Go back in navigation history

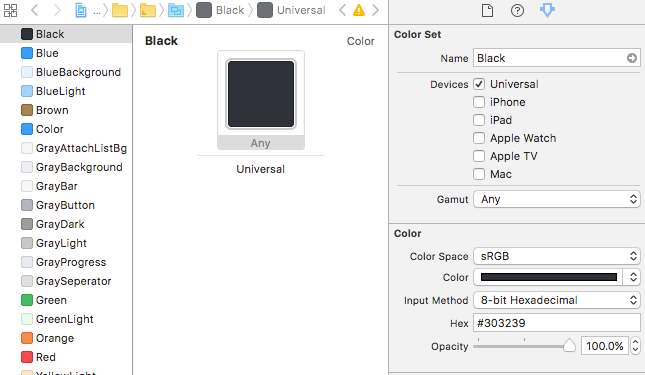(35, 10)
